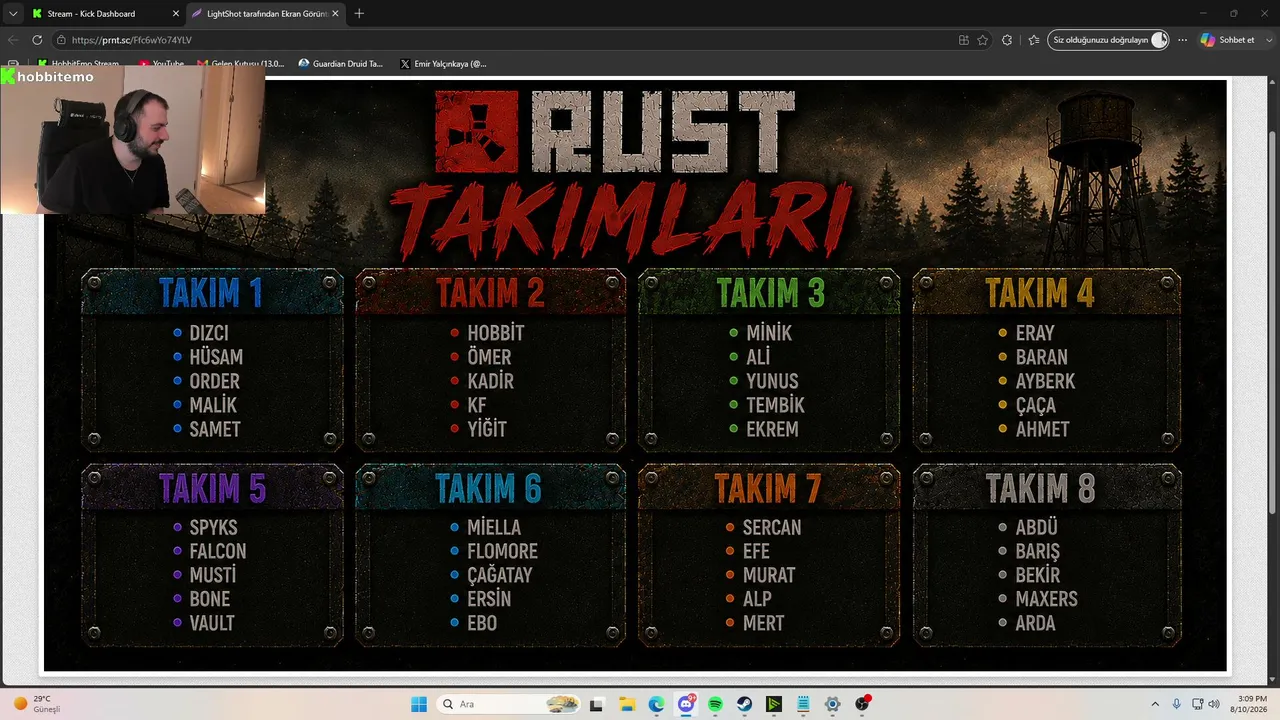Click the TAKIM 1 header text
This screenshot has width=1280, height=720.
click(211, 293)
